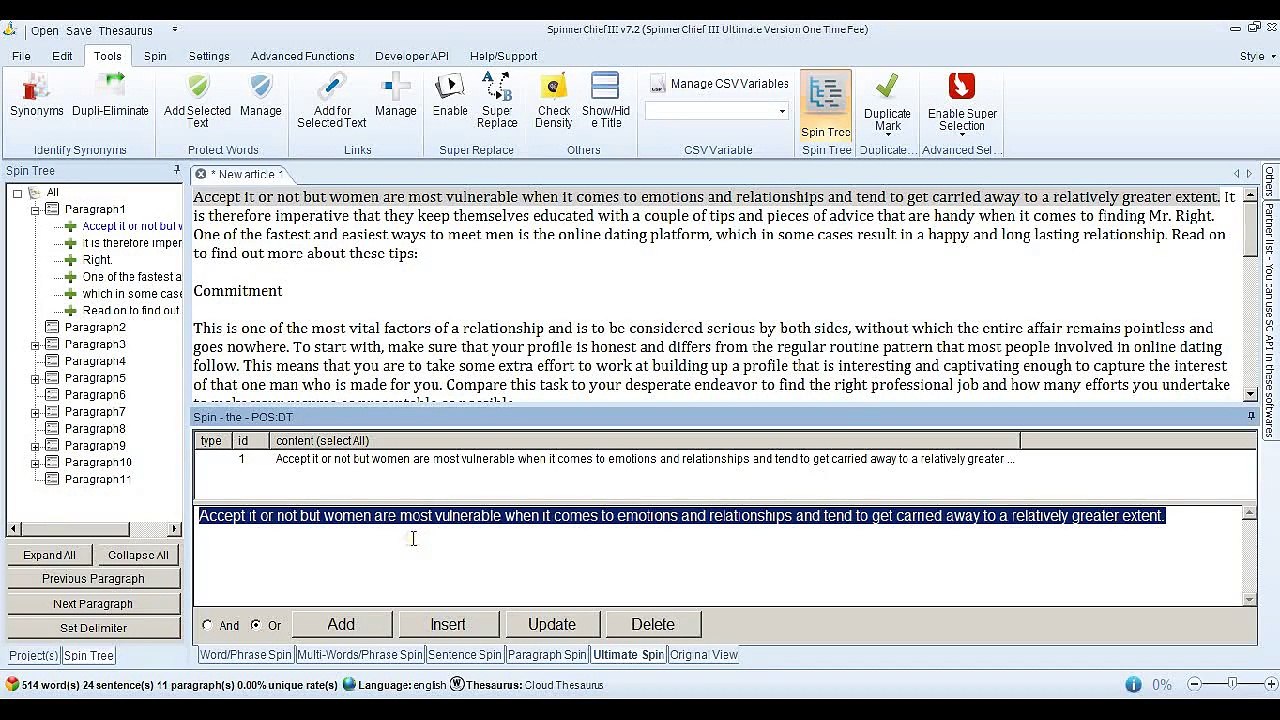This screenshot has height=720, width=1280.
Task: Open the File menu
Action: 21,56
